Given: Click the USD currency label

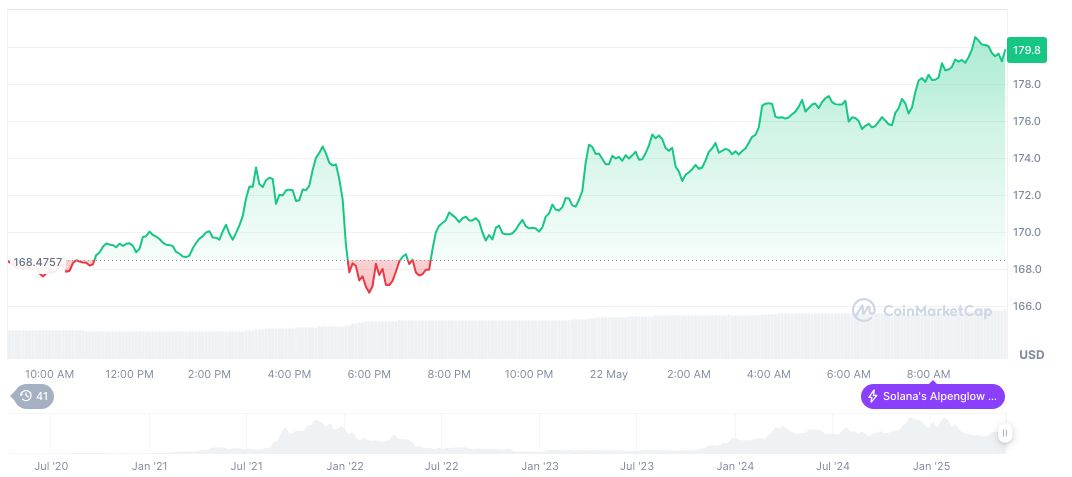Looking at the screenshot, I should (x=1031, y=355).
